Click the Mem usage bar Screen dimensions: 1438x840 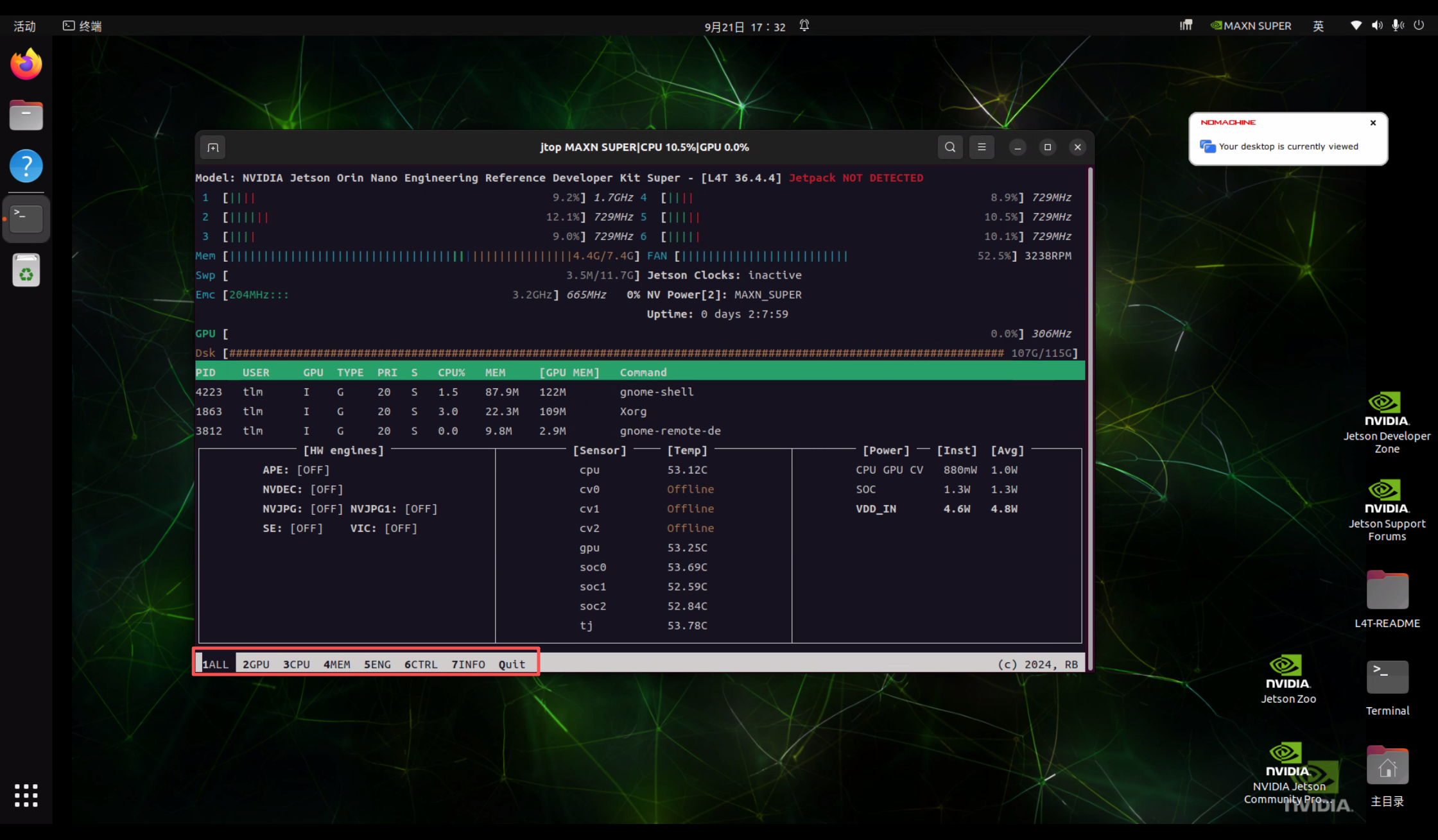(x=417, y=255)
